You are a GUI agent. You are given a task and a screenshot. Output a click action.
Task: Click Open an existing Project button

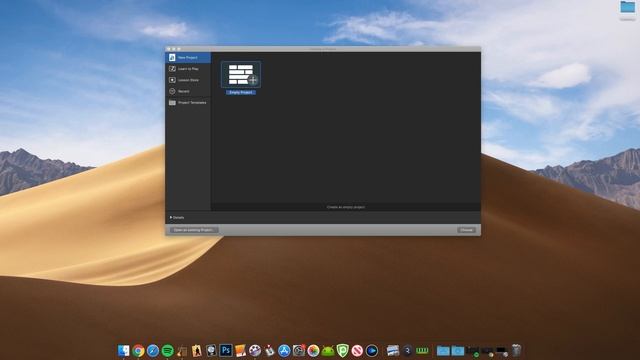pos(193,230)
